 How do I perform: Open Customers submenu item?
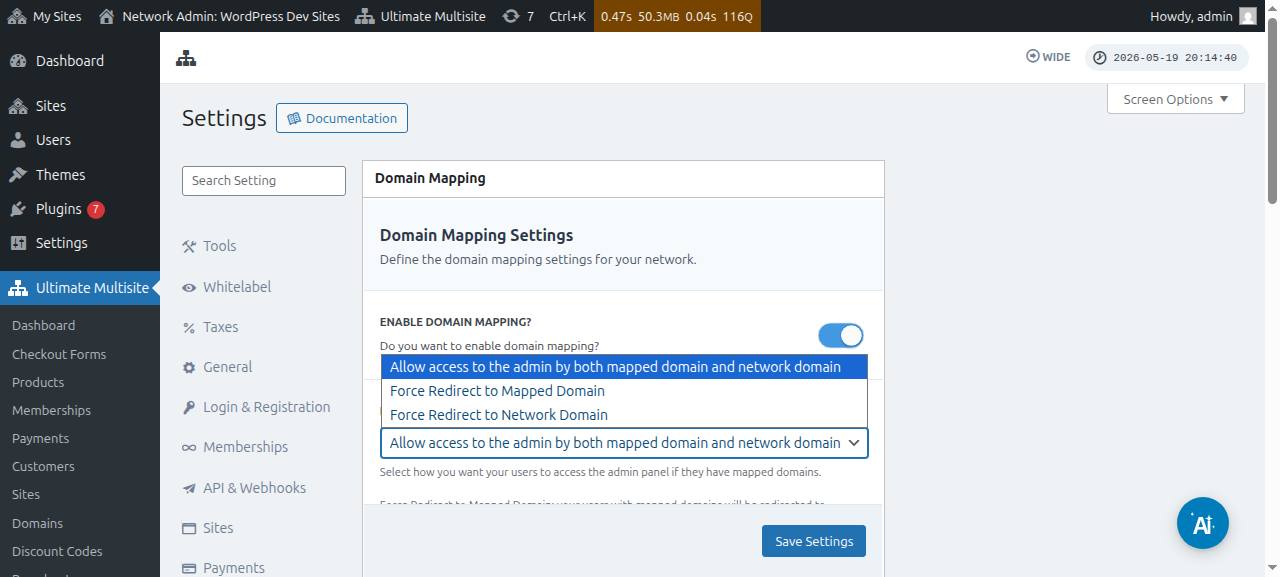click(43, 466)
